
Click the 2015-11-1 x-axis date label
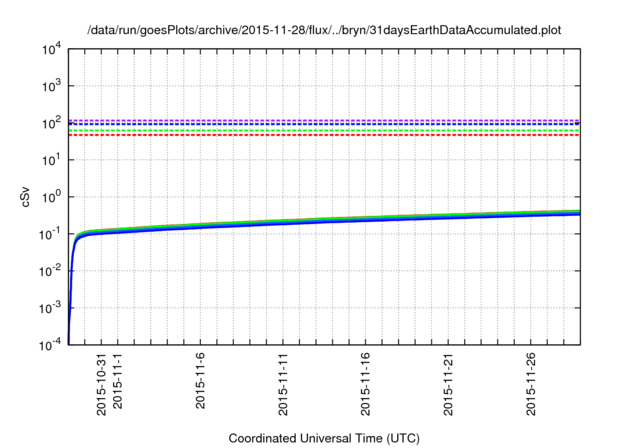[118, 381]
